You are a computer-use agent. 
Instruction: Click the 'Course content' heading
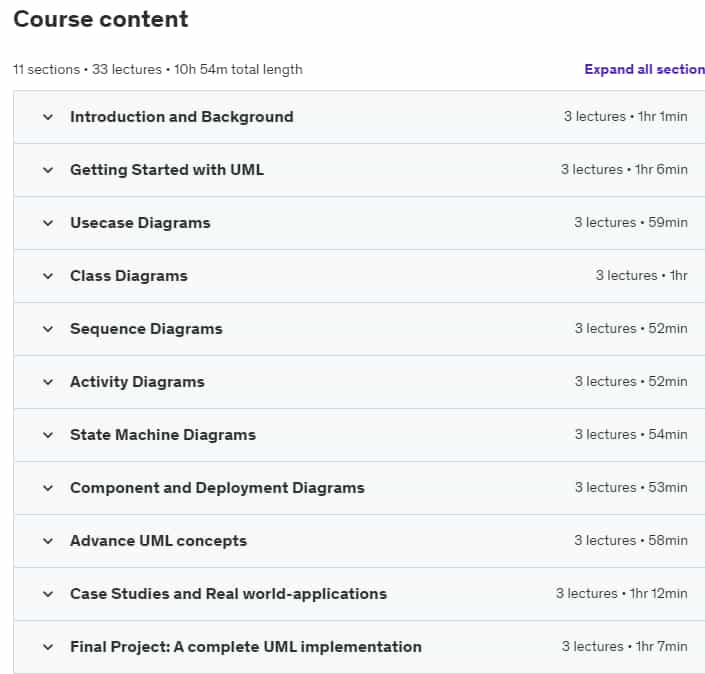tap(101, 19)
